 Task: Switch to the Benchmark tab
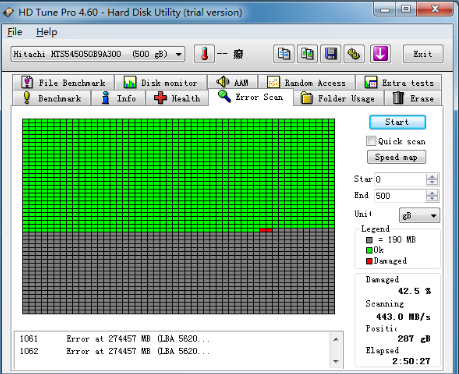52,98
